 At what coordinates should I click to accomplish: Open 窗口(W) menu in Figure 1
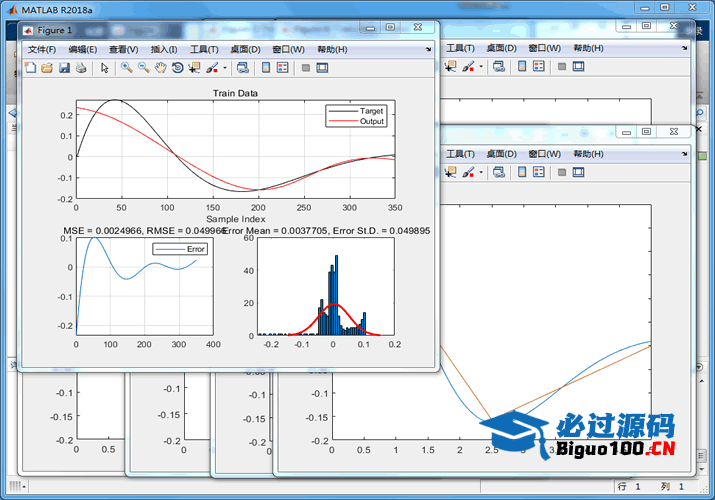288,49
